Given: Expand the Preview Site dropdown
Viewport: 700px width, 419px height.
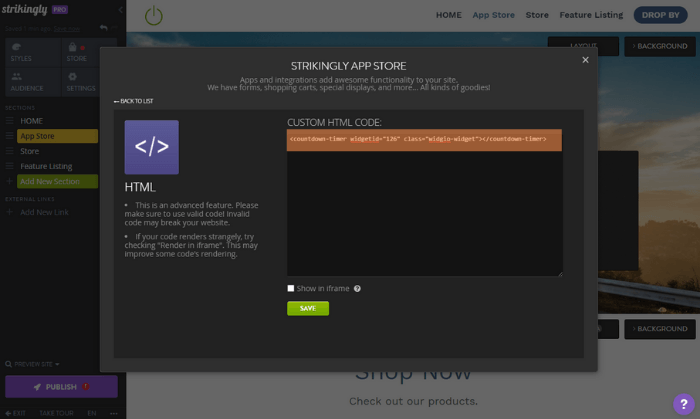Looking at the screenshot, I should click(32, 364).
